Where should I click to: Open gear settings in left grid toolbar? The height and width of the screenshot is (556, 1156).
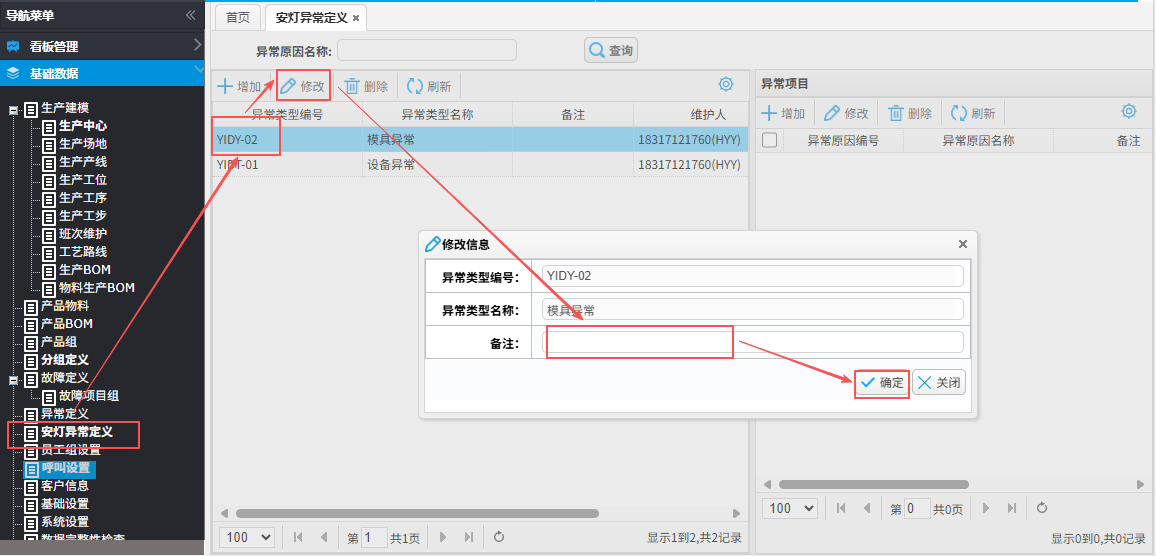tap(726, 85)
